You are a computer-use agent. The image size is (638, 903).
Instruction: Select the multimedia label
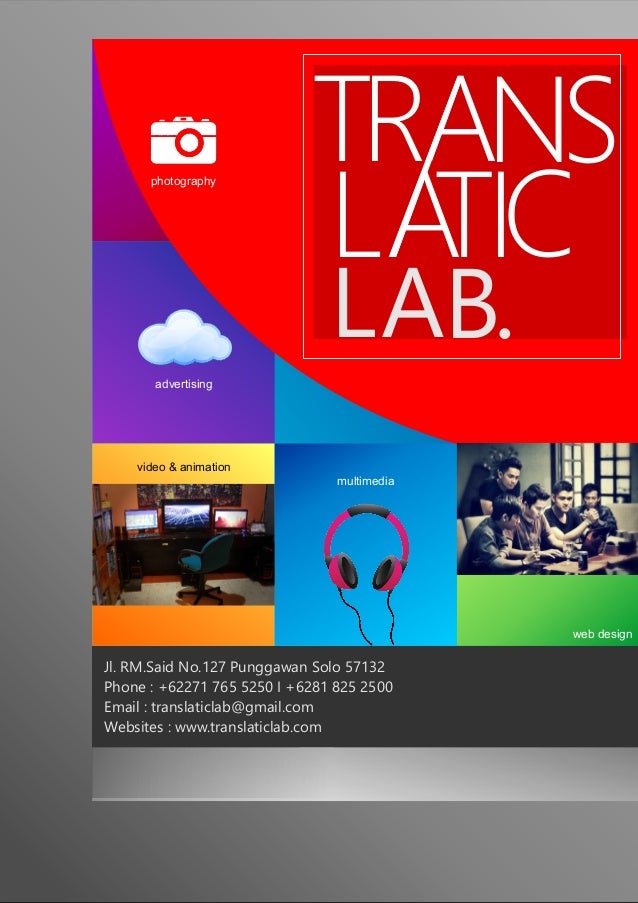pos(366,481)
